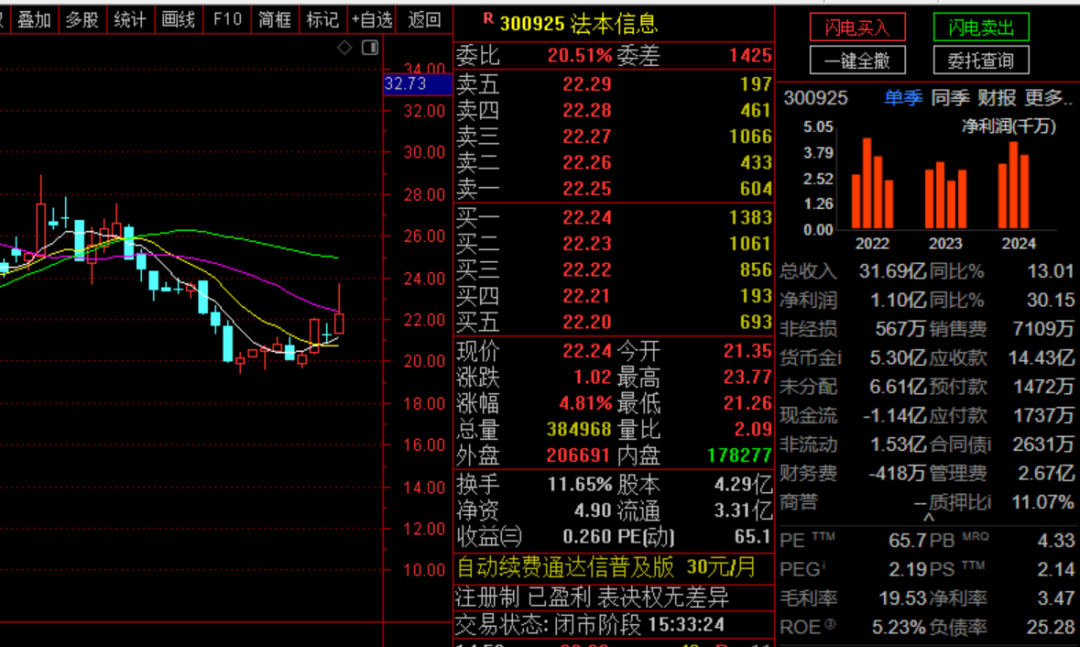This screenshot has height=647, width=1080.
Task: Click the 一键全撤 cancel-all button
Action: click(858, 61)
